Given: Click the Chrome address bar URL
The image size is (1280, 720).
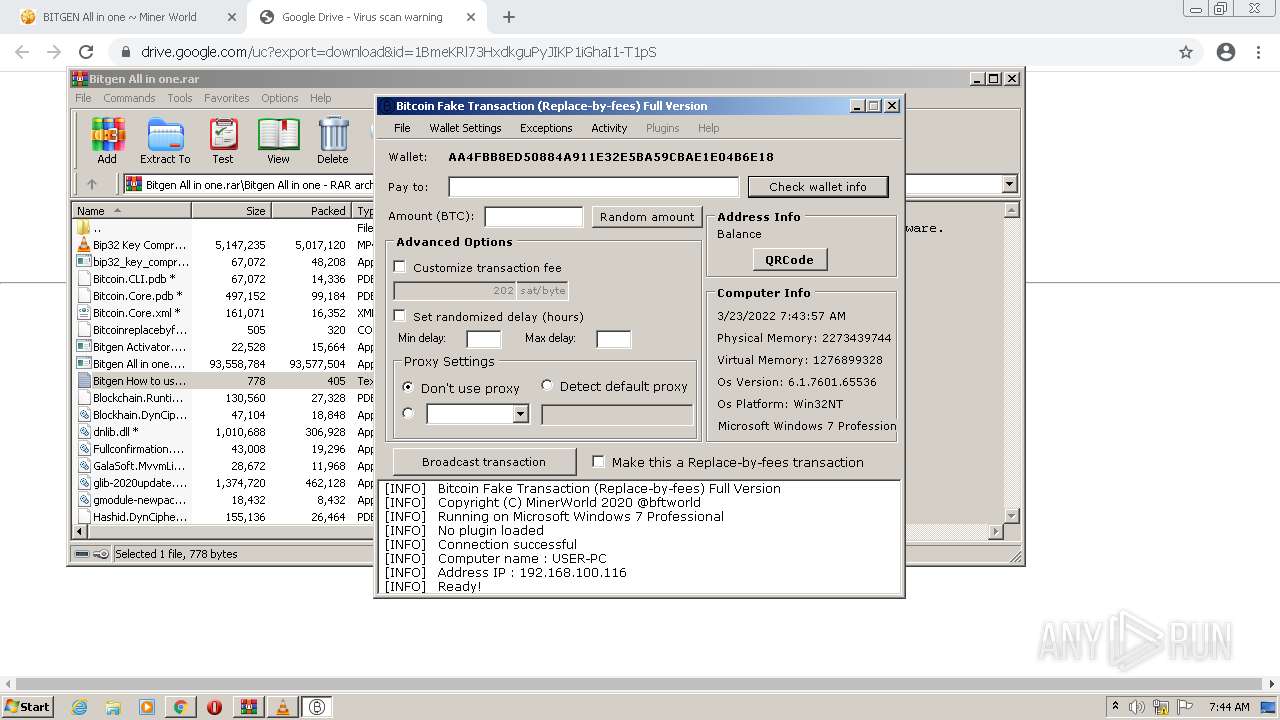Looking at the screenshot, I should pos(398,52).
